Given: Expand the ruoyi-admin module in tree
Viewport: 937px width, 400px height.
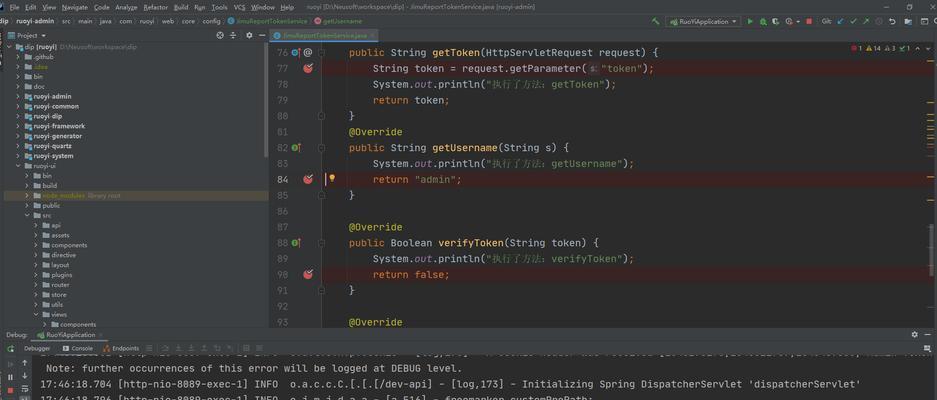Looking at the screenshot, I should tap(19, 96).
